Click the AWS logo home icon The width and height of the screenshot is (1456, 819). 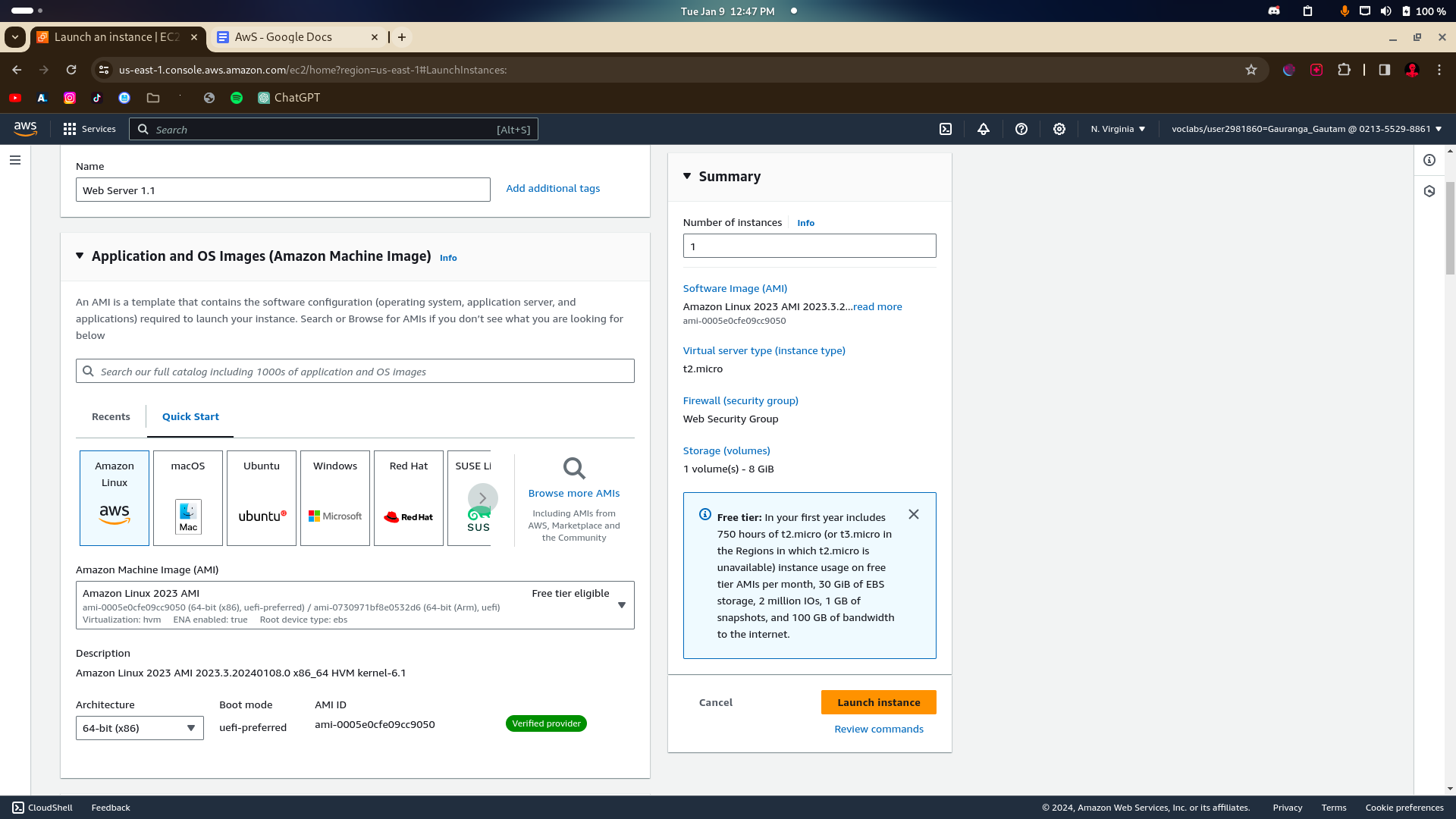pyautogui.click(x=25, y=129)
